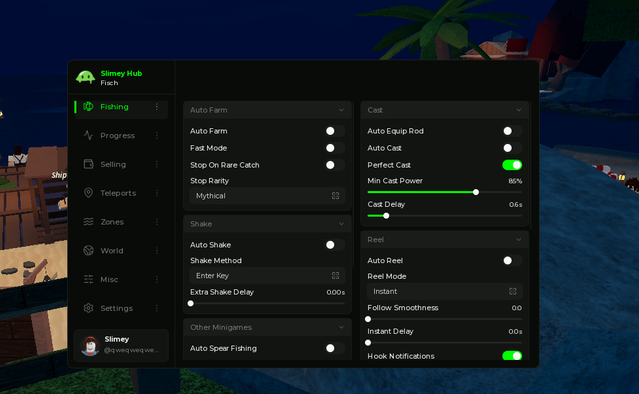Open the three-dot menu beside World
Viewport: 639px width, 394px height.
coord(157,251)
